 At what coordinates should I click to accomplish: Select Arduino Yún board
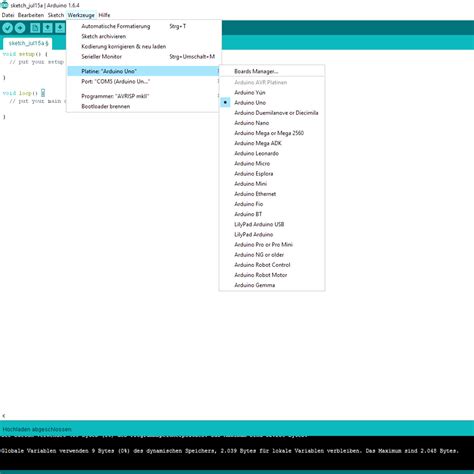coord(272,92)
